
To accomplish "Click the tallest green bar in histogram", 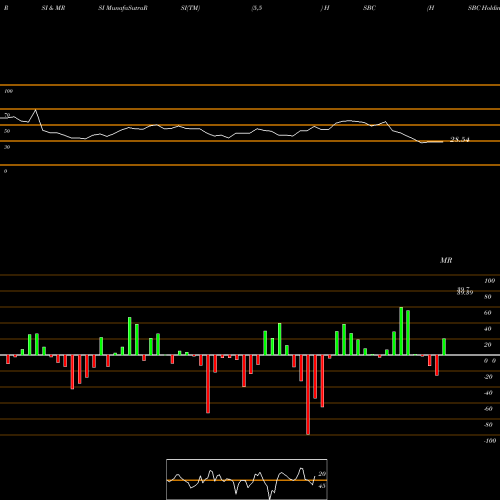I will point(401,331).
